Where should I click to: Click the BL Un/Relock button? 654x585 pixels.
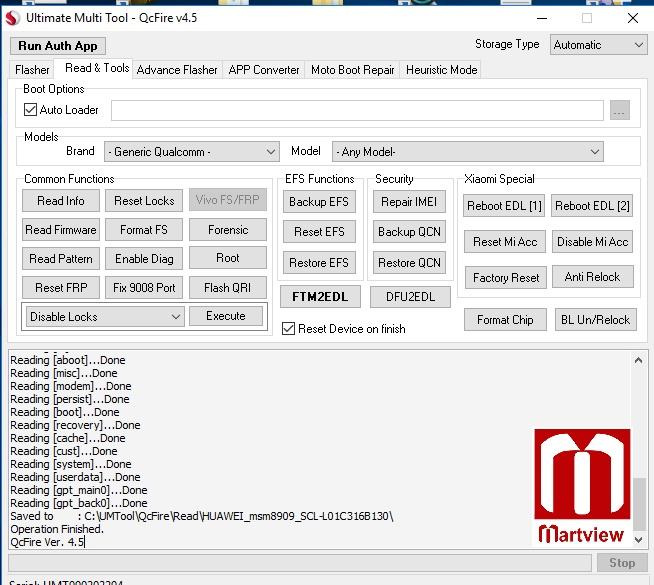596,320
